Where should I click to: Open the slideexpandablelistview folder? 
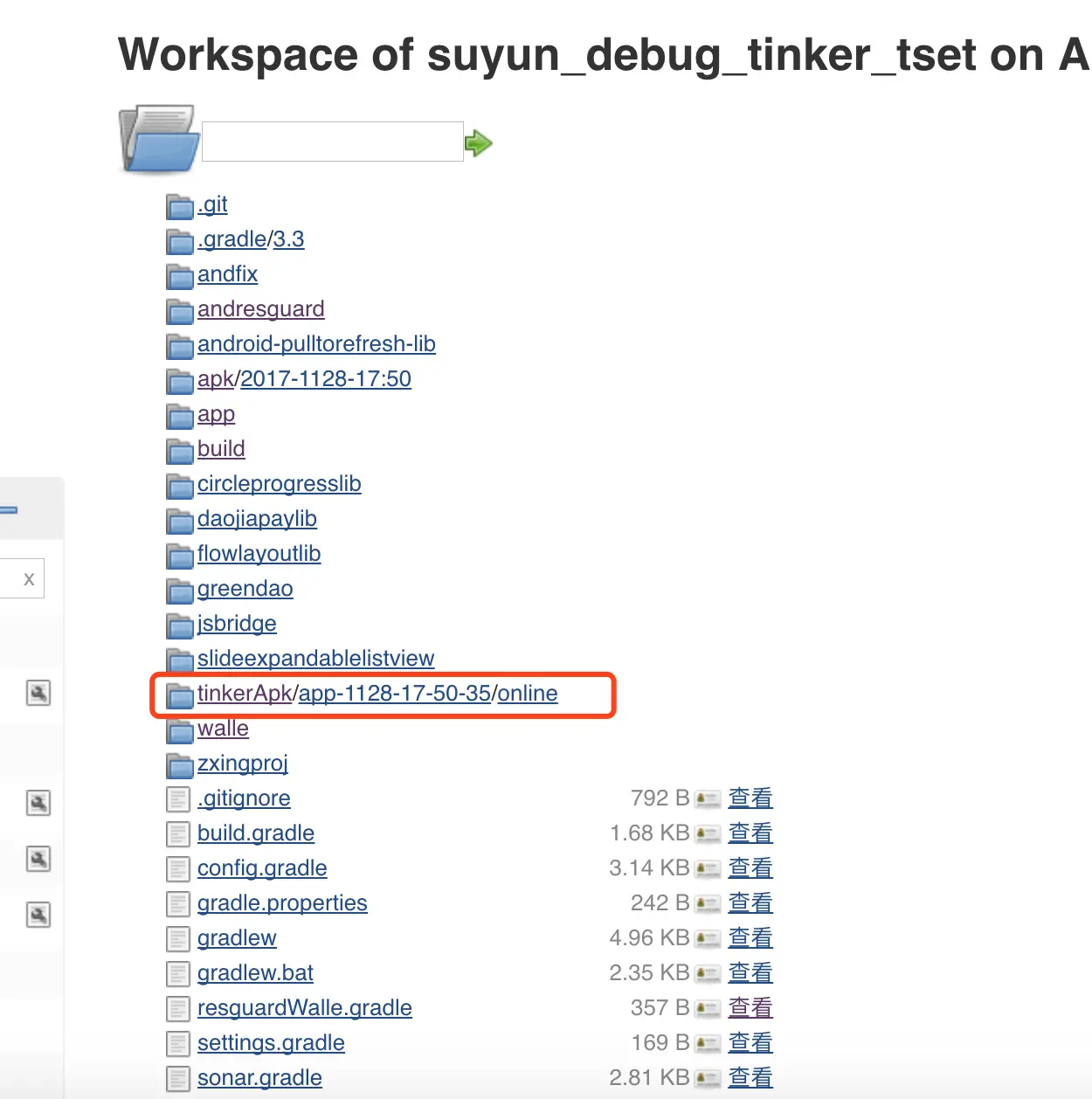click(316, 659)
